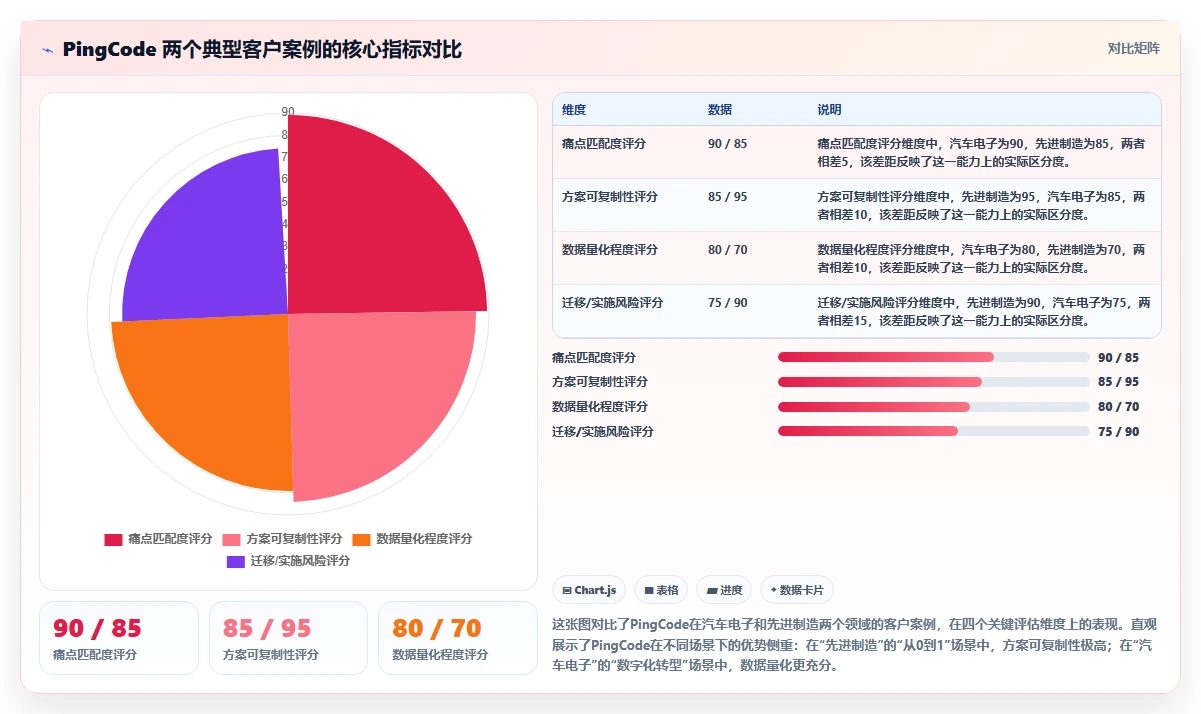Click the 迁移/实施风险评分 description cell text
Screen dimensions: 1201x714
coord(984,311)
